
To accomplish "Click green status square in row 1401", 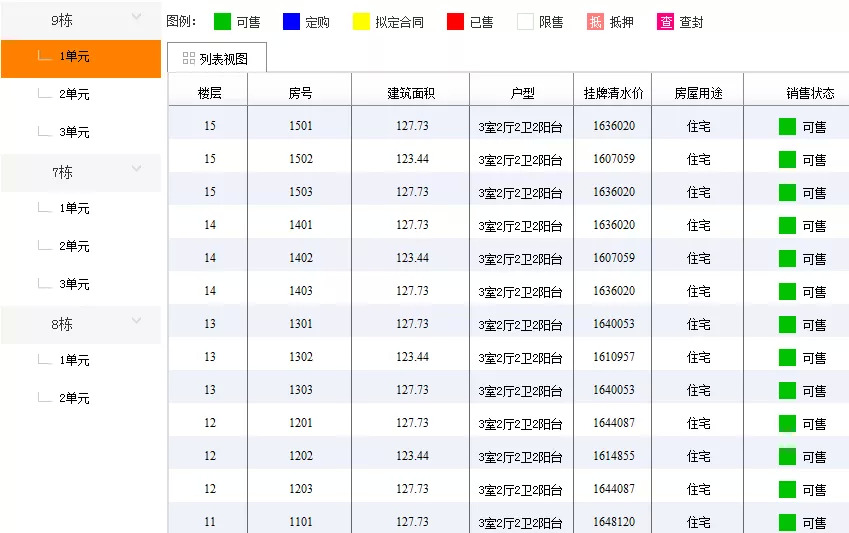I will click(787, 225).
